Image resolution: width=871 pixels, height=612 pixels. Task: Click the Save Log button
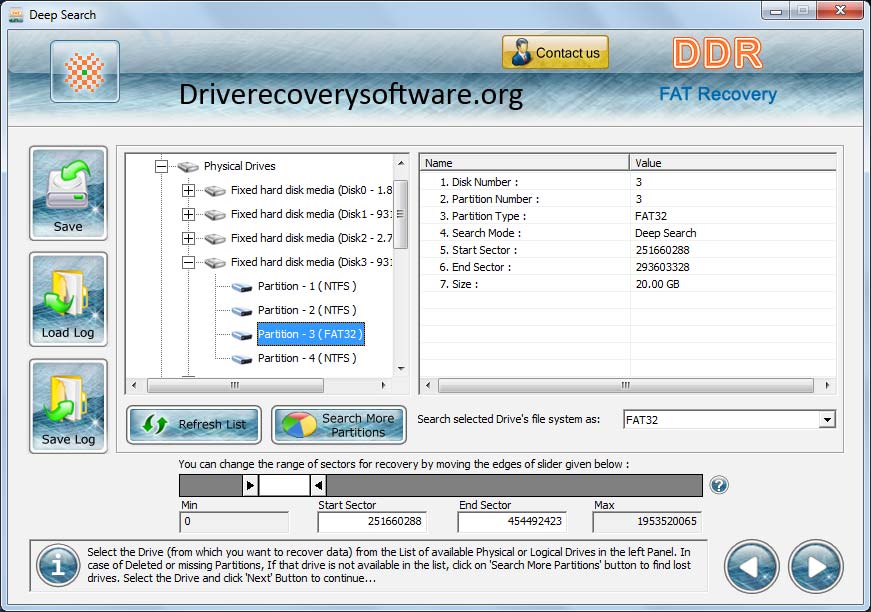(68, 406)
